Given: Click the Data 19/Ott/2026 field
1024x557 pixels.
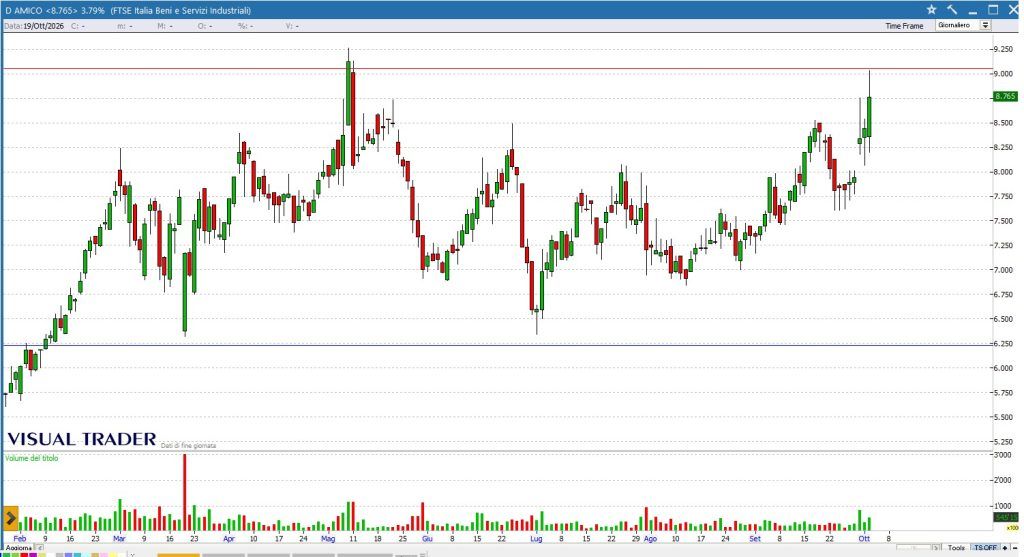Looking at the screenshot, I should coord(34,26).
